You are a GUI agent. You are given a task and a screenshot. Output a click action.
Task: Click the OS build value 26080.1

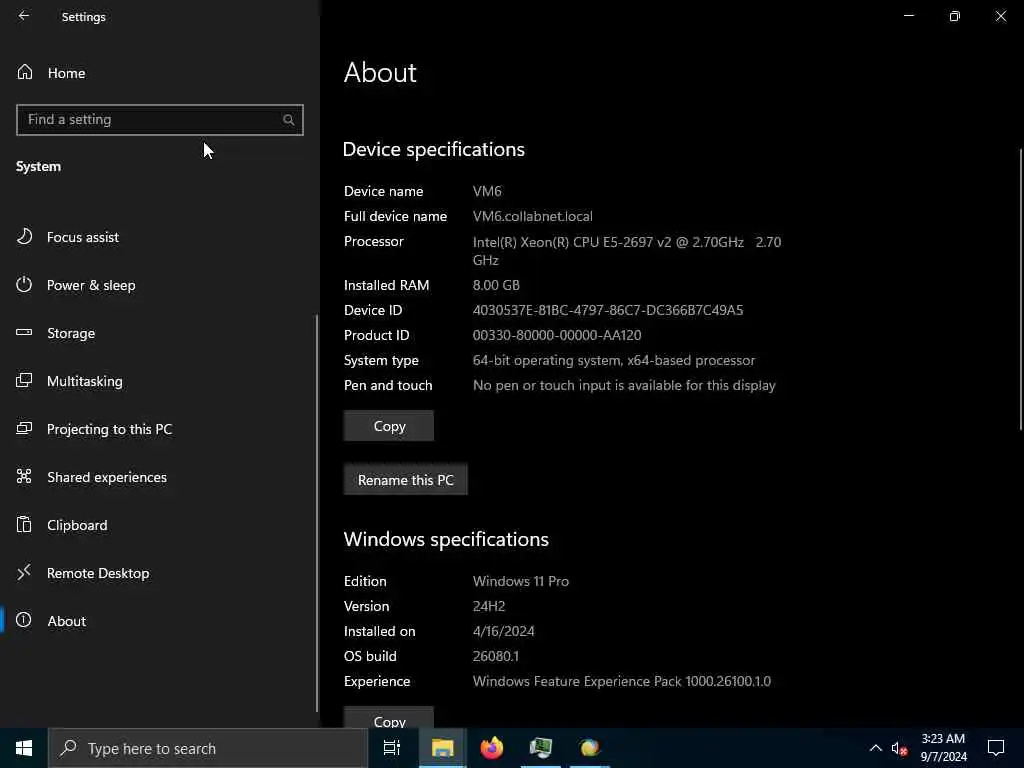point(496,656)
